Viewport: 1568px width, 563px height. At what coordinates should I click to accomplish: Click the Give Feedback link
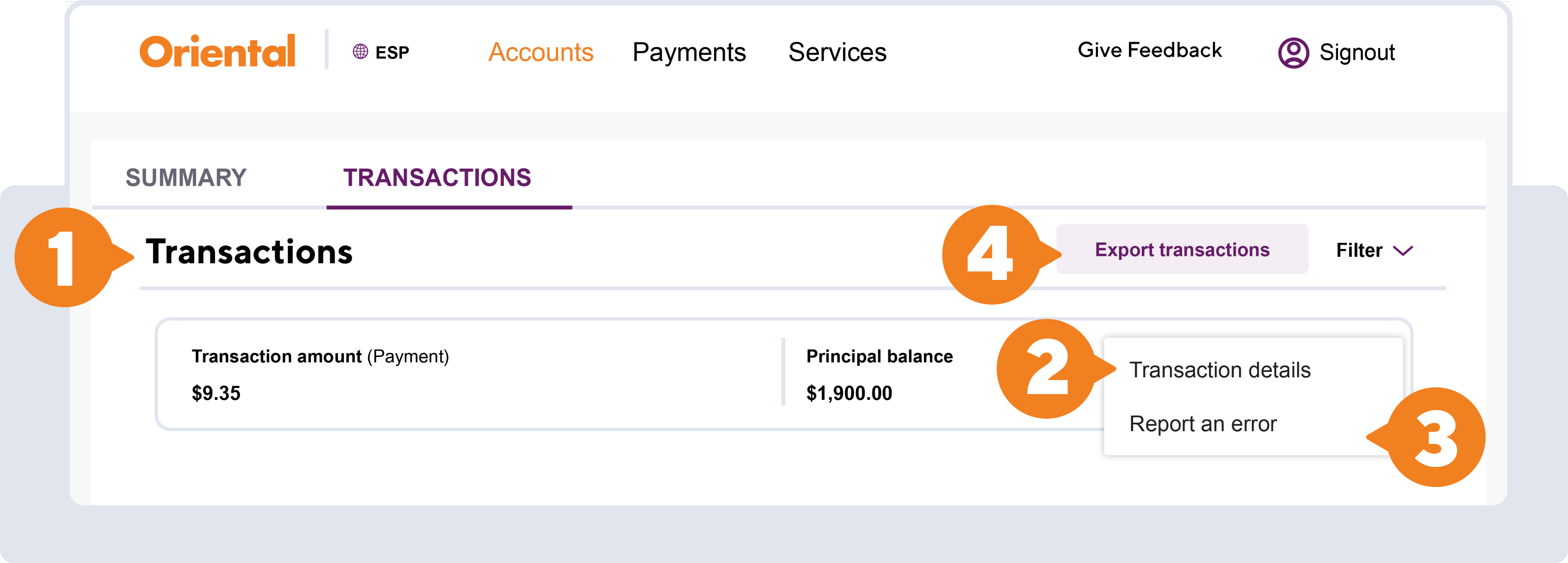point(1149,51)
